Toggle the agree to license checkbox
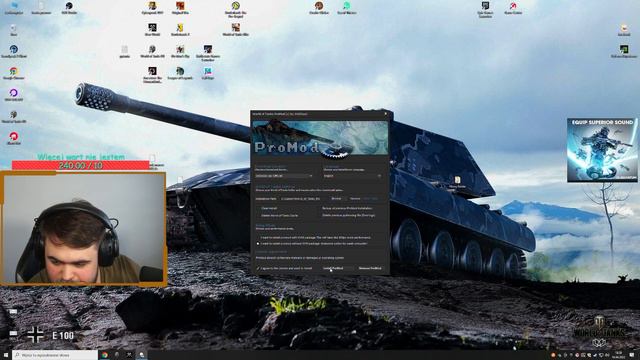Viewport: 640px width, 360px height. click(258, 268)
